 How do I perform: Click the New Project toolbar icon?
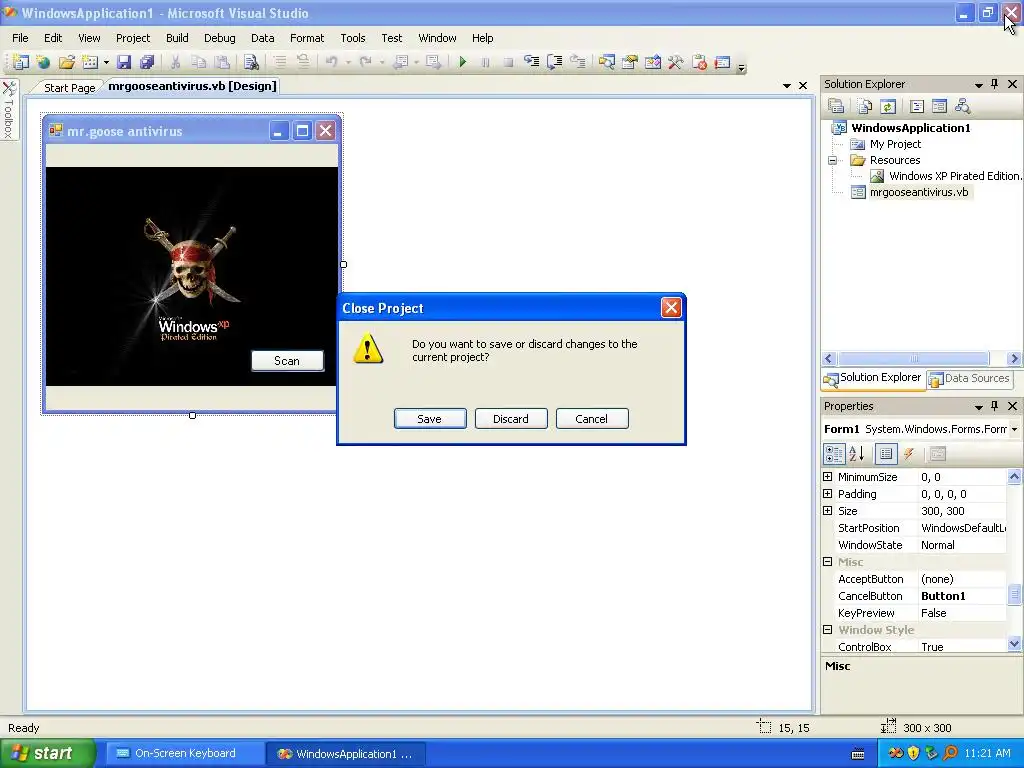point(20,62)
